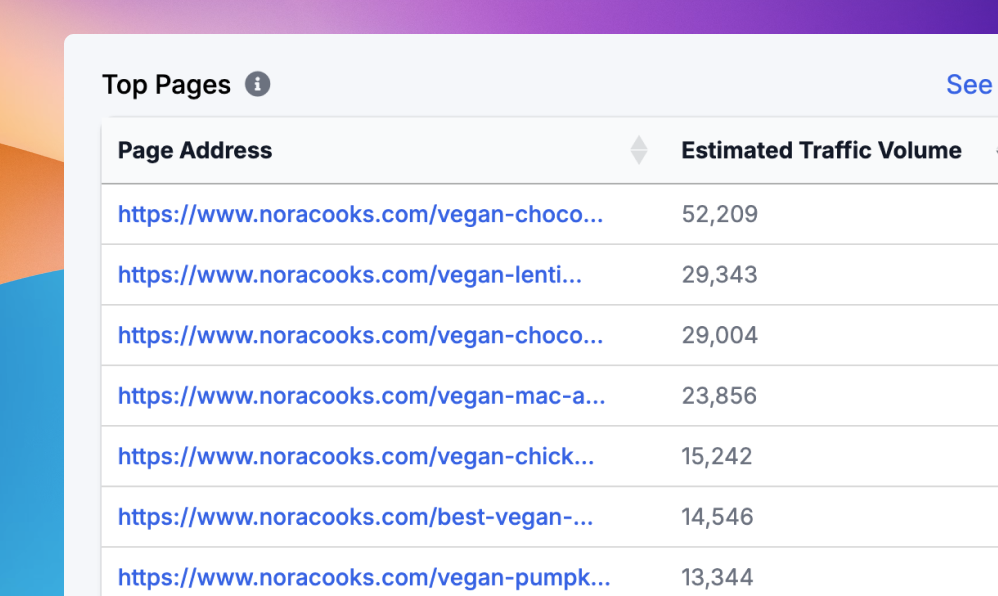Open the See link at top right
998x596 pixels.
tap(968, 85)
